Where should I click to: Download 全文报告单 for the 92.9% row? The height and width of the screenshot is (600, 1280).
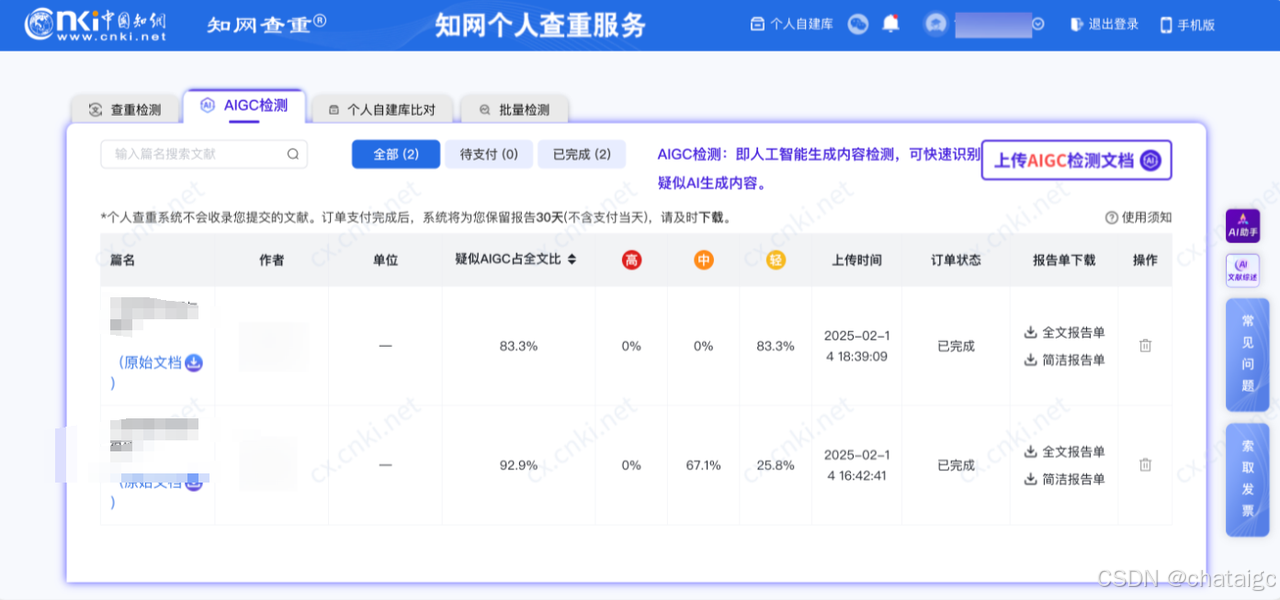1065,452
